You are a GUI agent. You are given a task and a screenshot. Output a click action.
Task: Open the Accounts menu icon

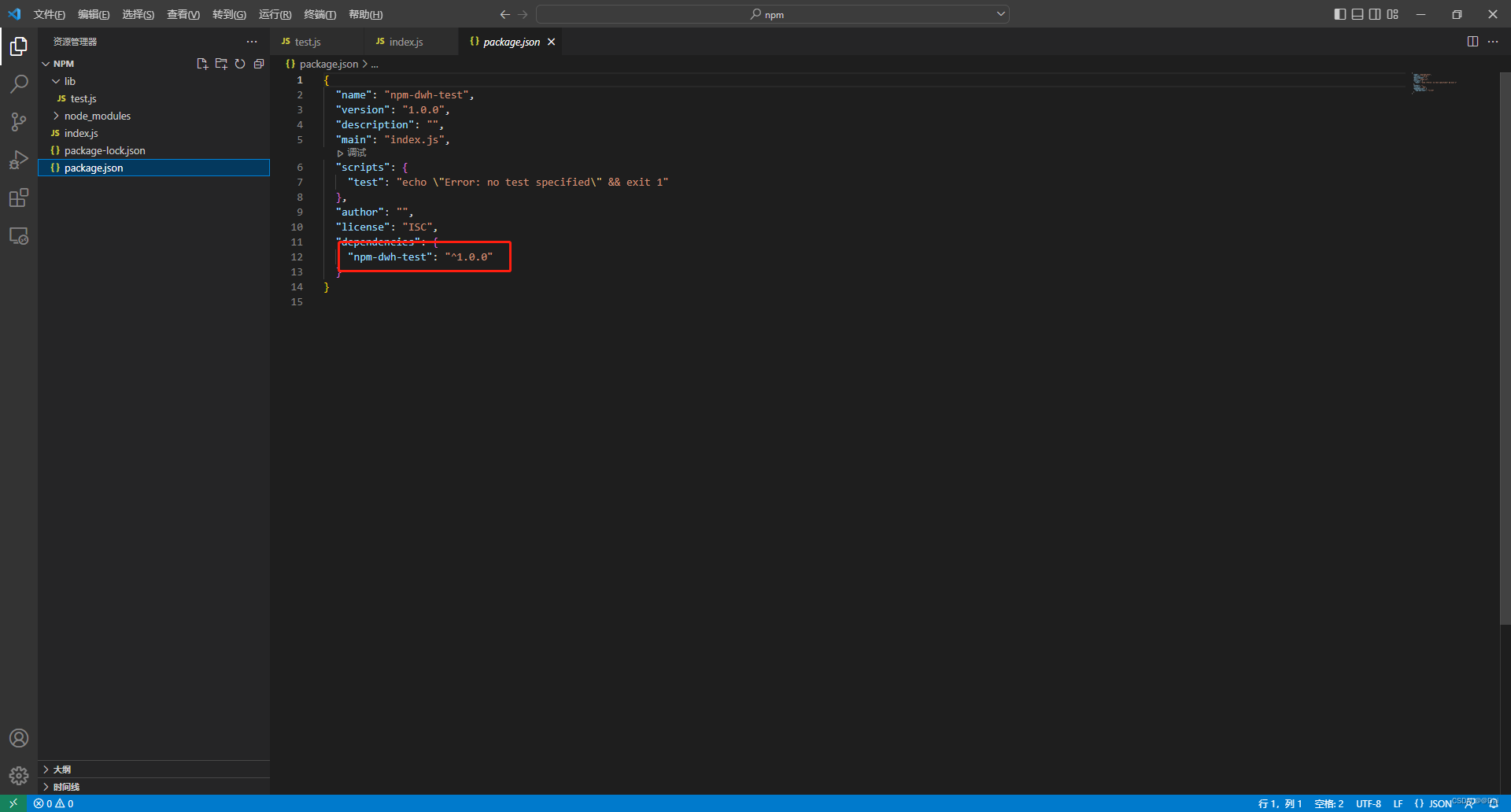point(19,738)
